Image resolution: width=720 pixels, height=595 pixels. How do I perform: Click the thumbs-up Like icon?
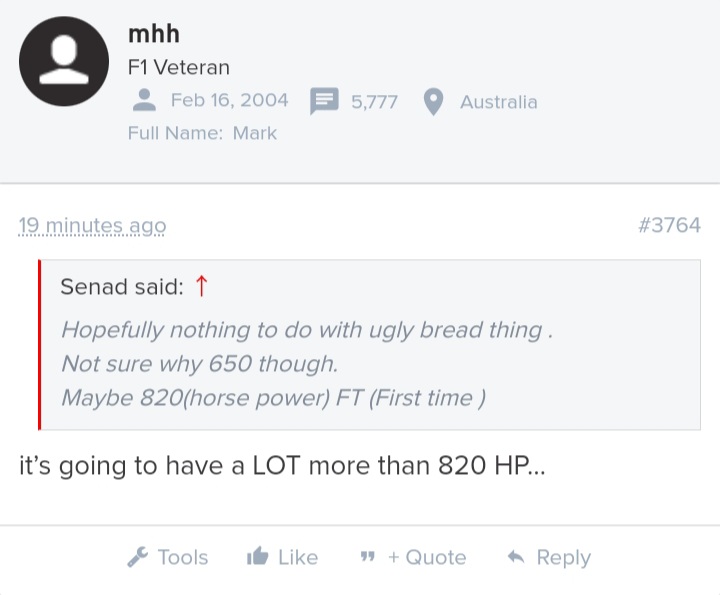(258, 556)
